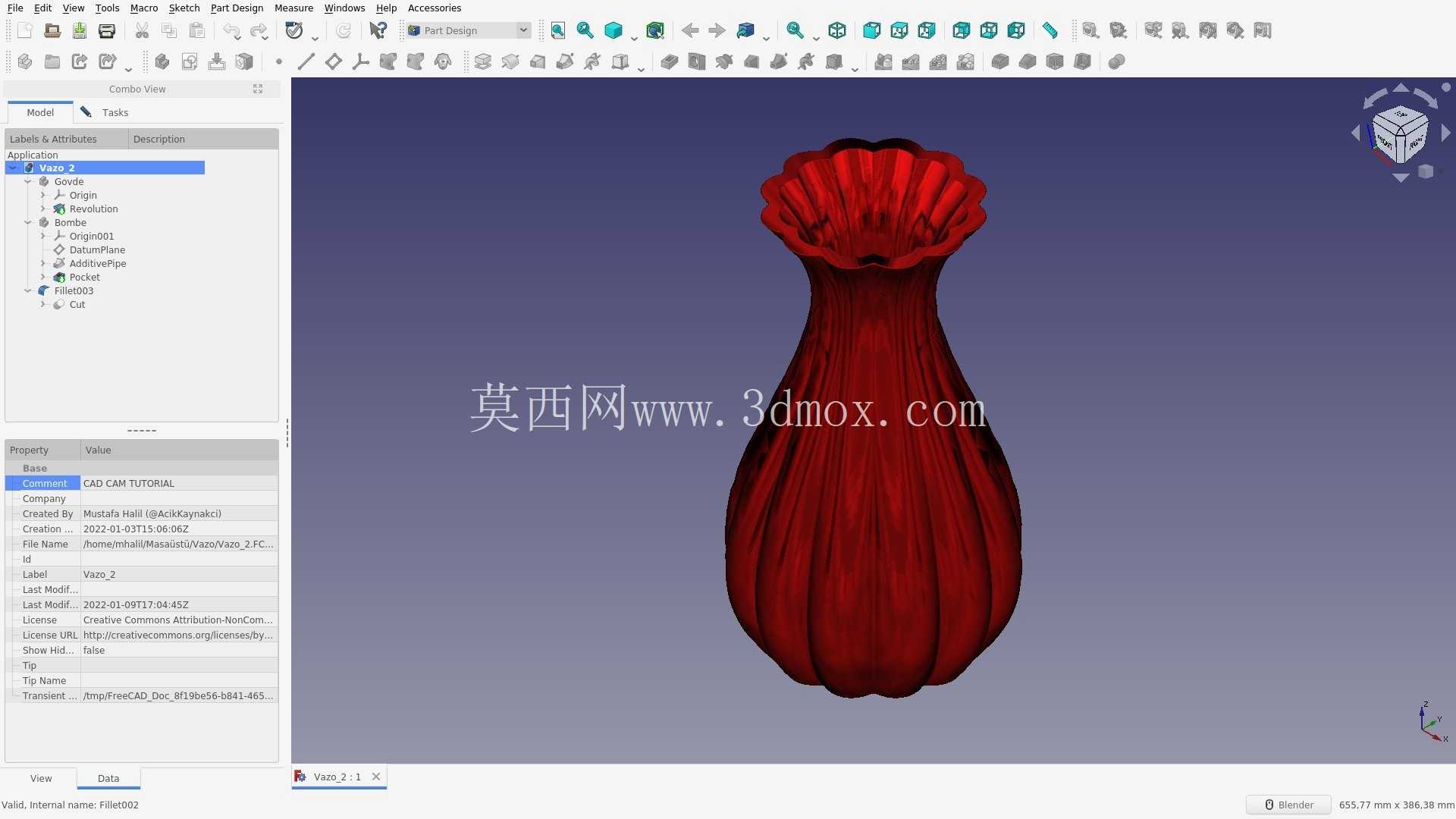This screenshot has height=819, width=1456.
Task: Set view to Right
Action: click(927, 30)
